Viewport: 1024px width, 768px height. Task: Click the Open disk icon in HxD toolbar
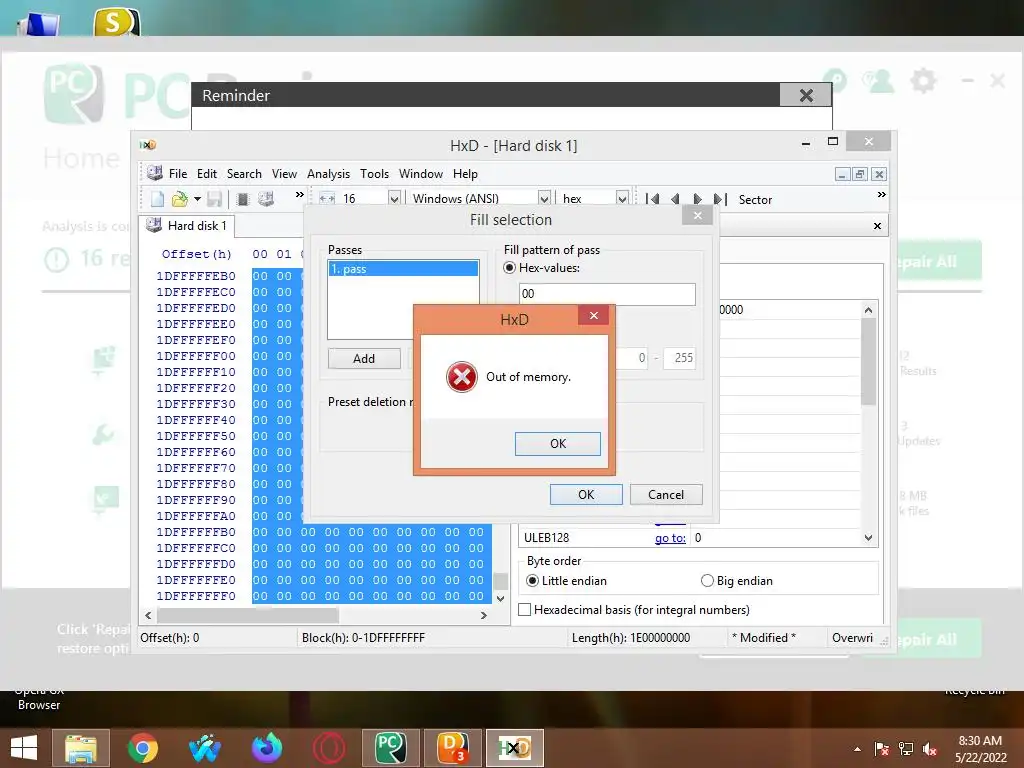(x=265, y=199)
